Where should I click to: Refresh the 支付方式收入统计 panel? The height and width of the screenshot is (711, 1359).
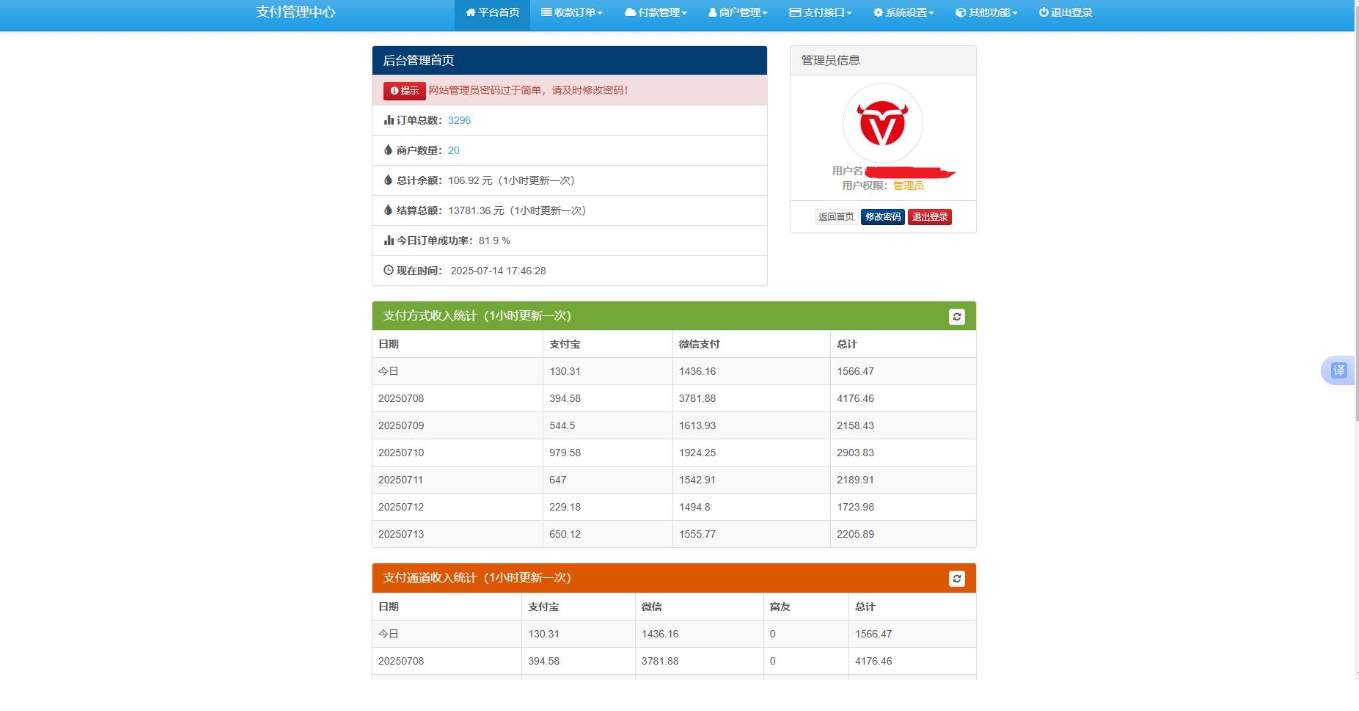tap(957, 316)
